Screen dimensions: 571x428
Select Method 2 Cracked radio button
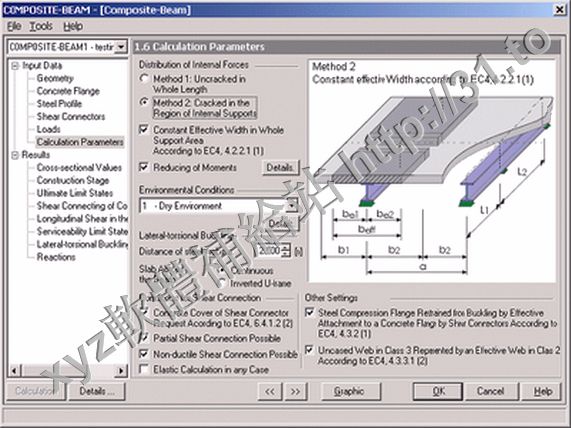[x=145, y=102]
